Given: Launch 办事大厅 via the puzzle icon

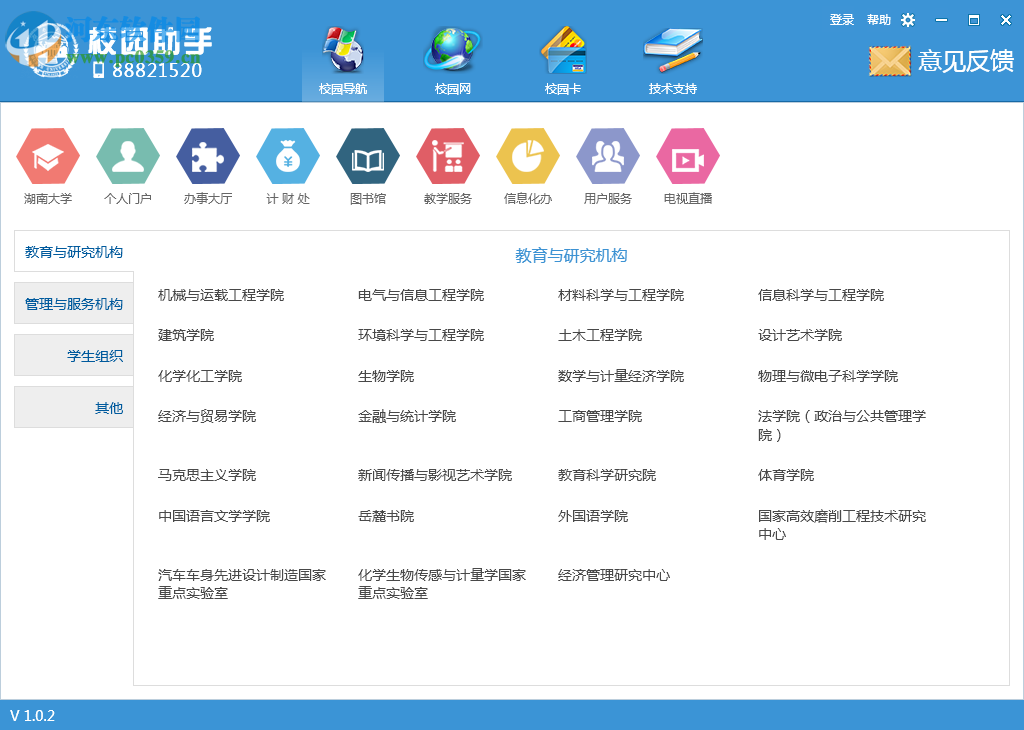Looking at the screenshot, I should coord(207,158).
